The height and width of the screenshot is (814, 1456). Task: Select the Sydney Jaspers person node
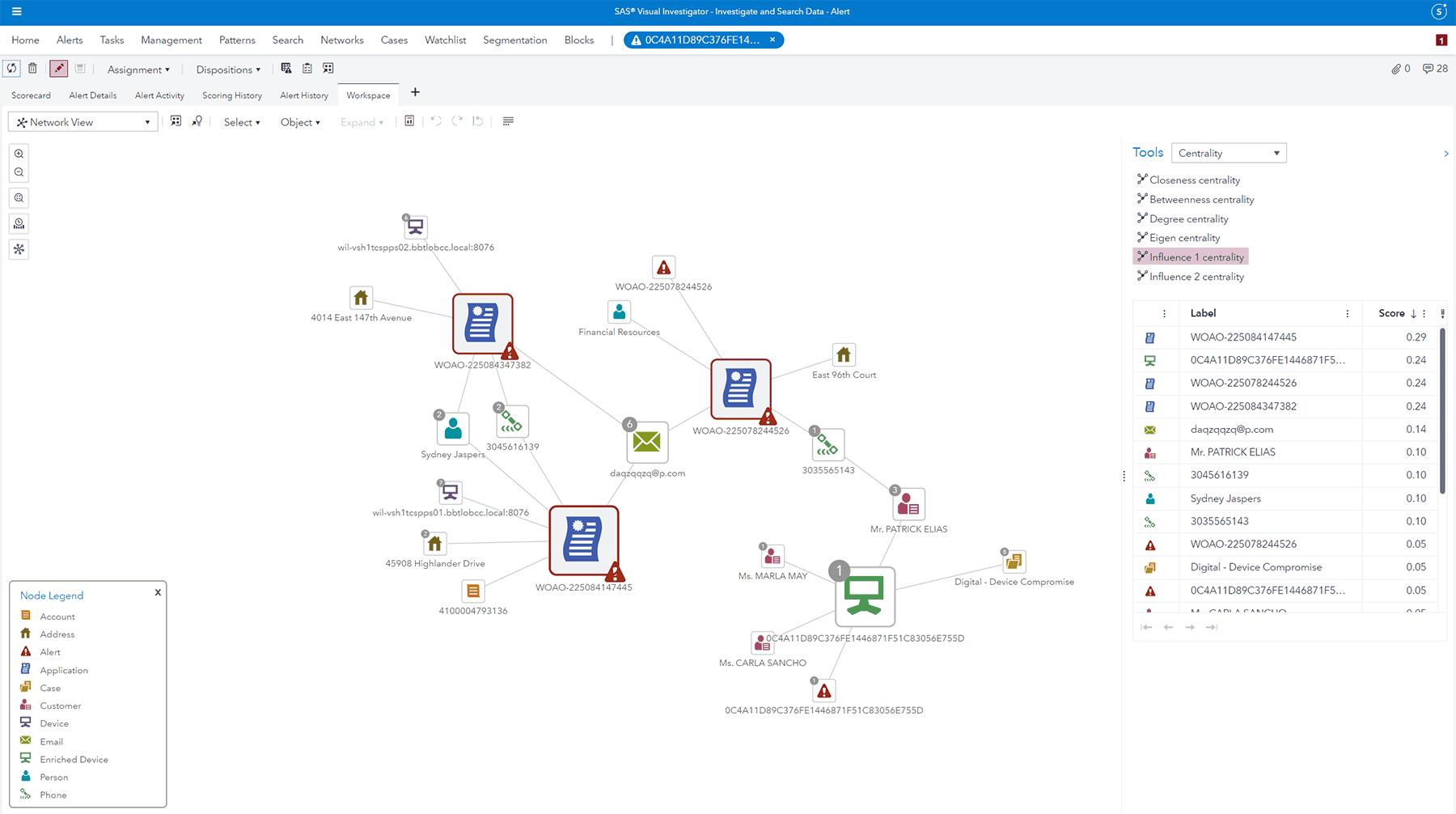(453, 429)
